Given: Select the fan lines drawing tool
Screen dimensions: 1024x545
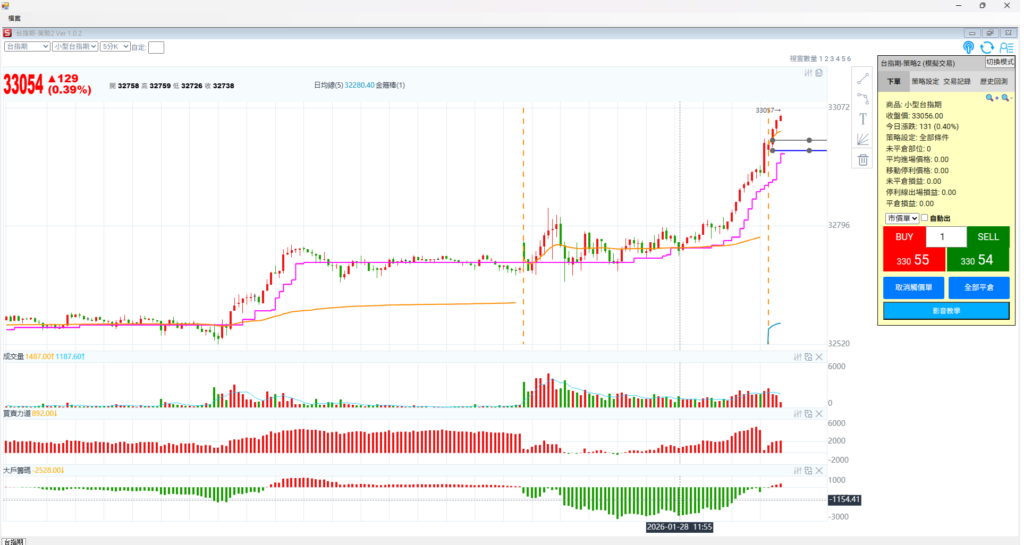Looking at the screenshot, I should coord(862,139).
